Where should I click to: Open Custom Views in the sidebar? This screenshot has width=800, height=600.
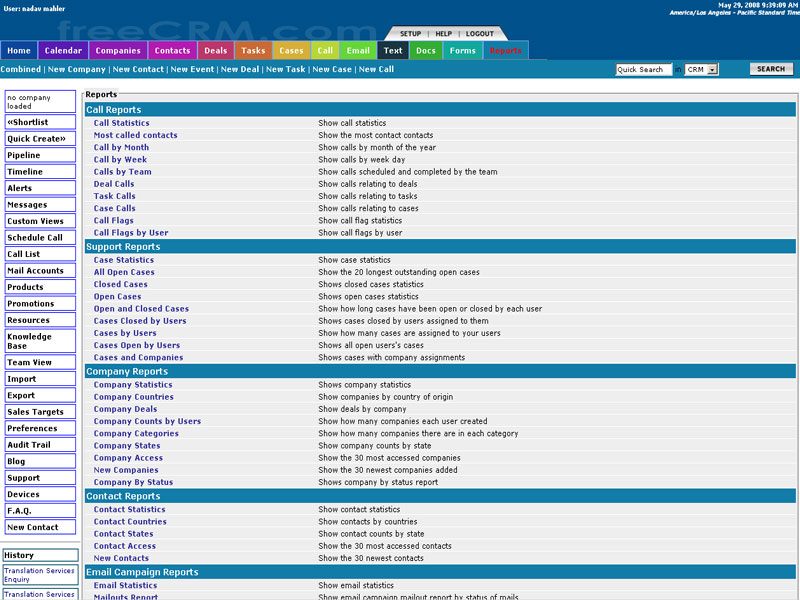pyautogui.click(x=40, y=221)
